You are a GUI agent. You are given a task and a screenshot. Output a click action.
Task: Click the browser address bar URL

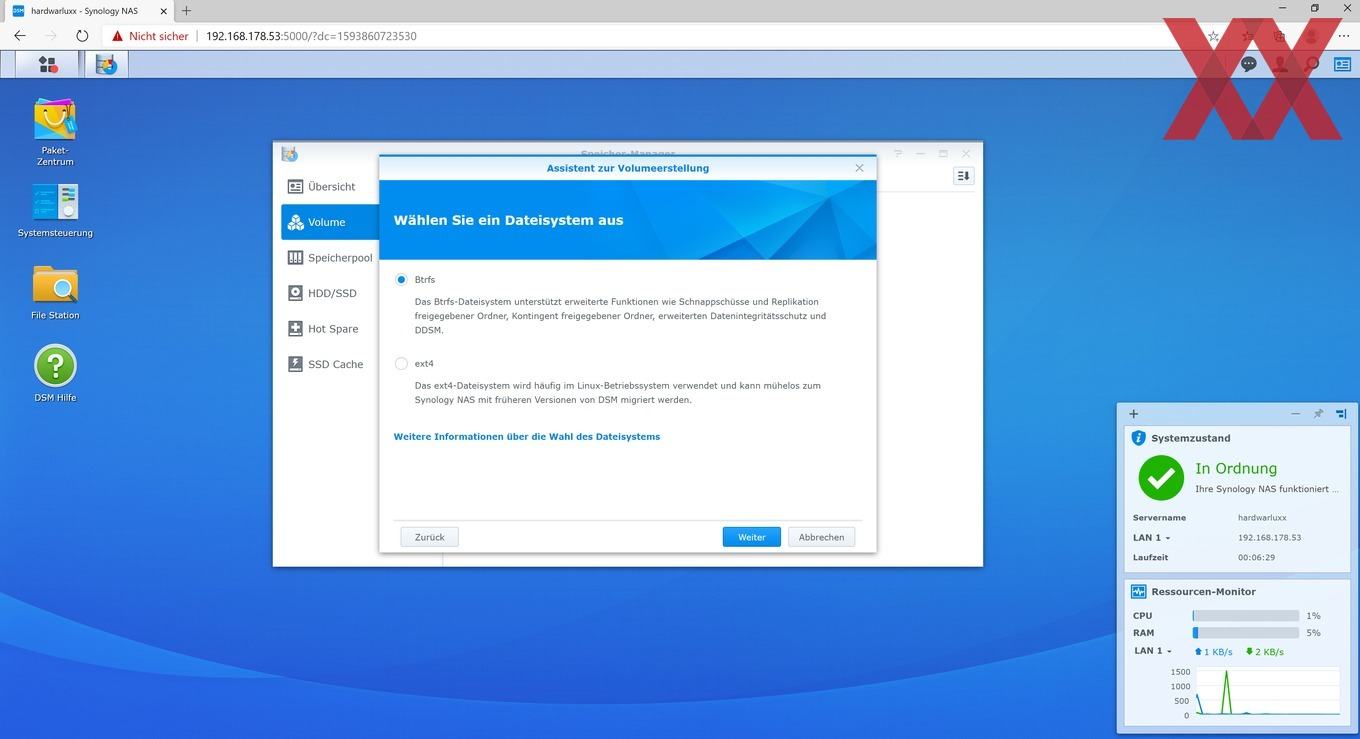tap(311, 36)
